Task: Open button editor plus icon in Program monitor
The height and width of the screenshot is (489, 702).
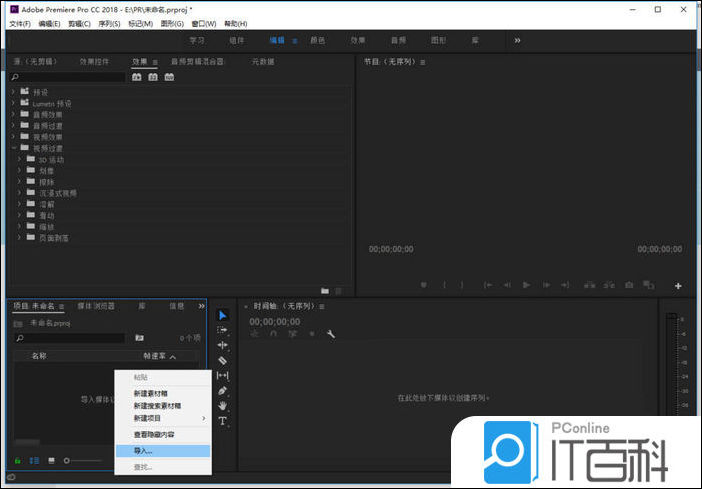Action: coord(678,286)
